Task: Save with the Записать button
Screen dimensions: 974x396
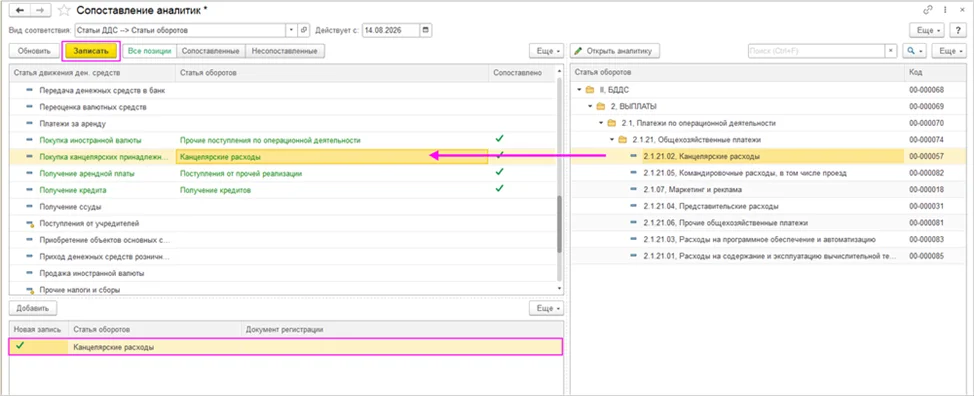Action: (x=91, y=51)
